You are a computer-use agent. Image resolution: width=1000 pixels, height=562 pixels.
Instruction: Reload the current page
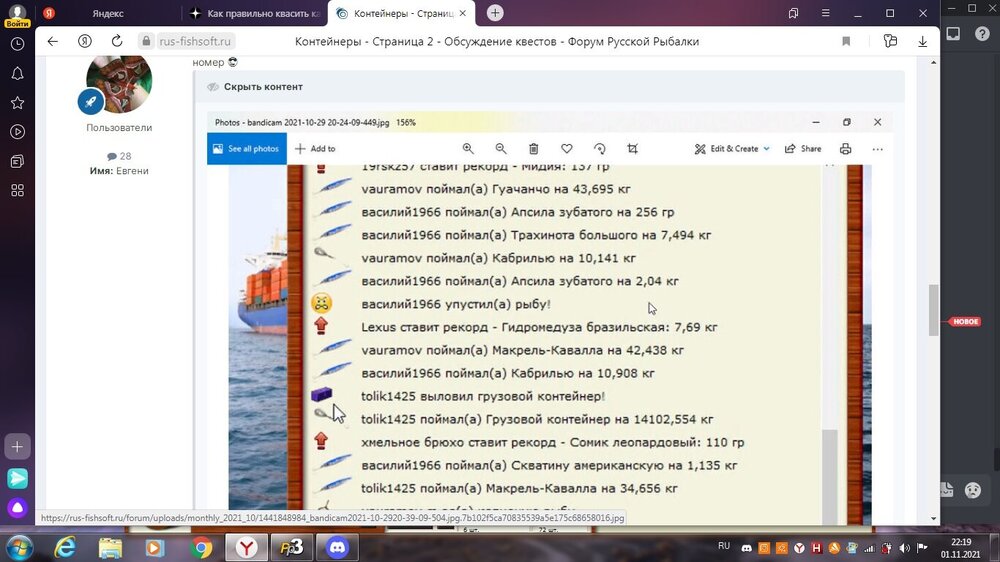coord(117,42)
